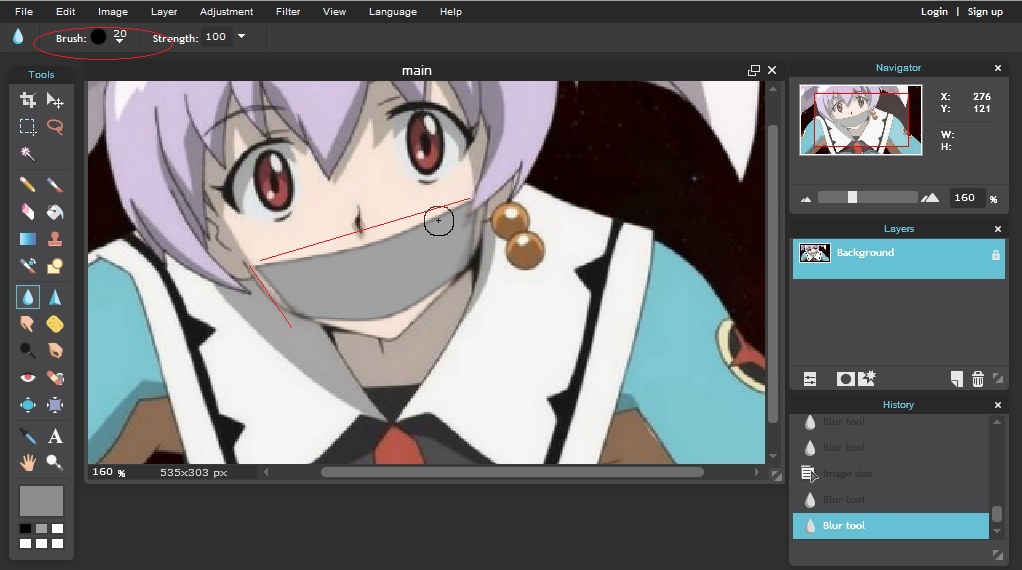Select the Crop tool

[27, 100]
